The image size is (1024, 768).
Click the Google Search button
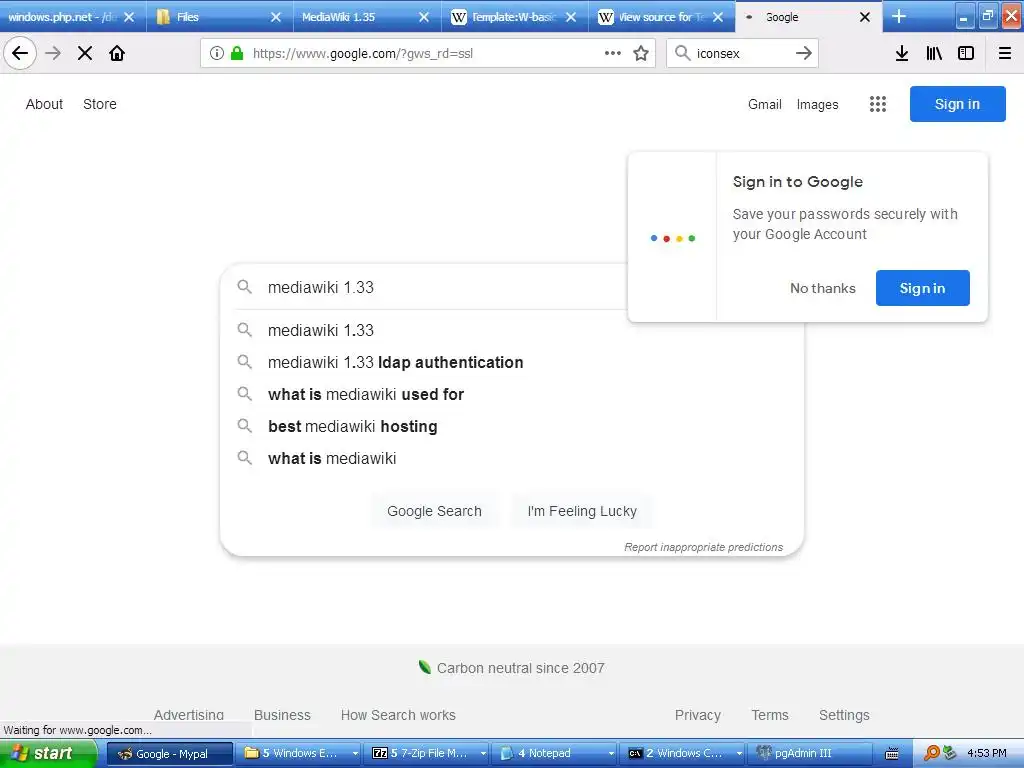click(434, 511)
